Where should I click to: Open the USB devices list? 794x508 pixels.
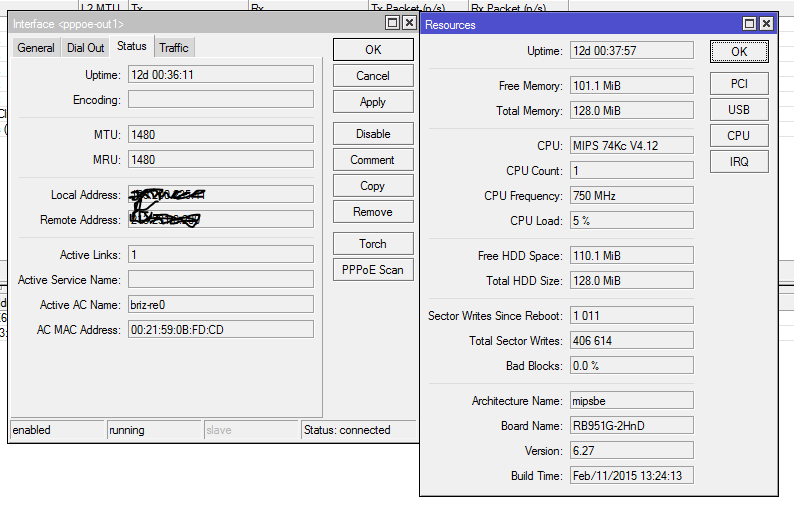point(738,110)
